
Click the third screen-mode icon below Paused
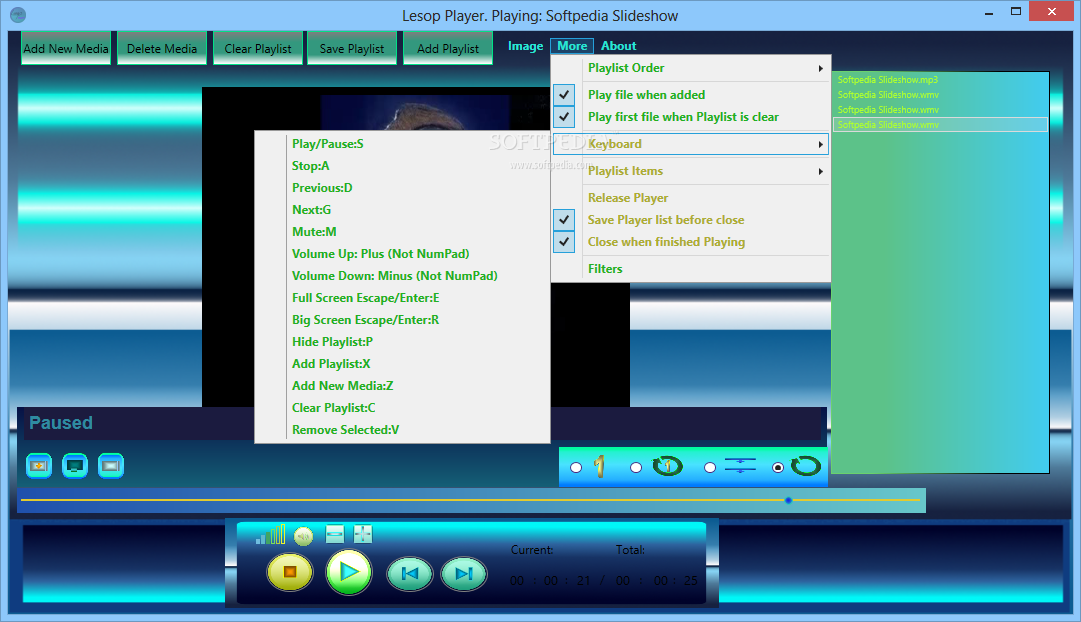pos(110,466)
